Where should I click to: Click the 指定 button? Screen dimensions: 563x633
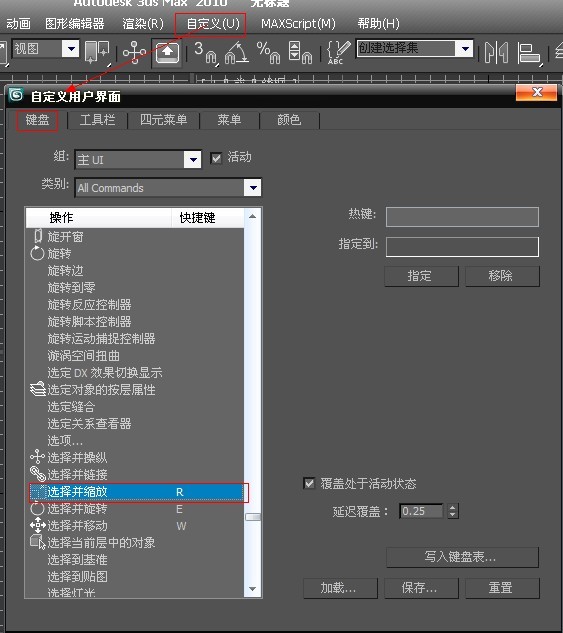coord(421,276)
